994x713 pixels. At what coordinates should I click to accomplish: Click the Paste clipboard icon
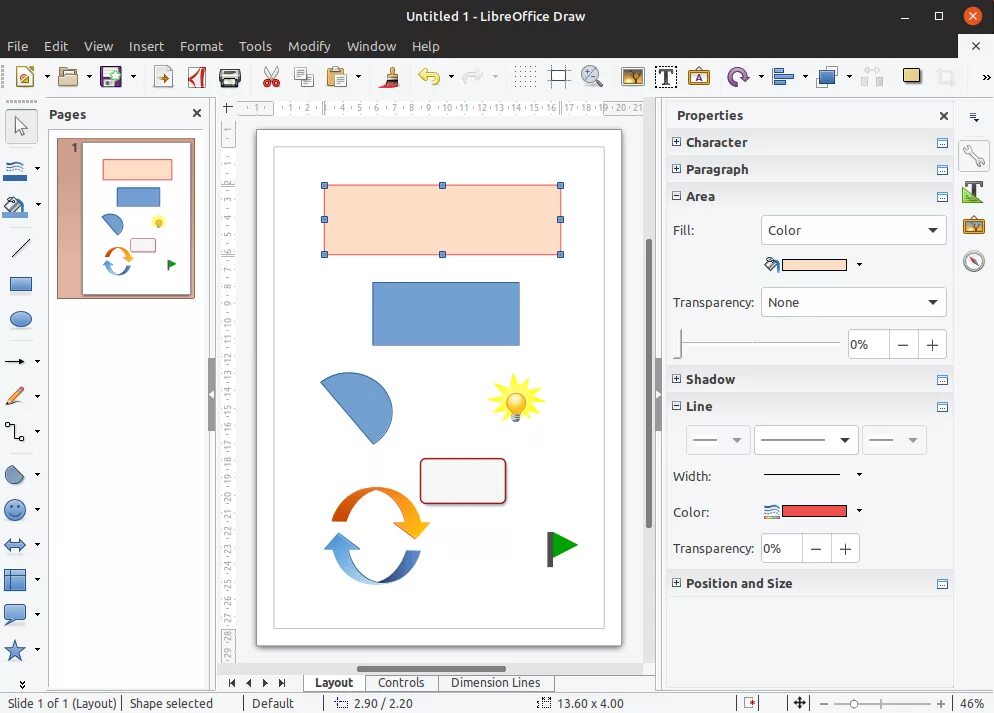[337, 77]
